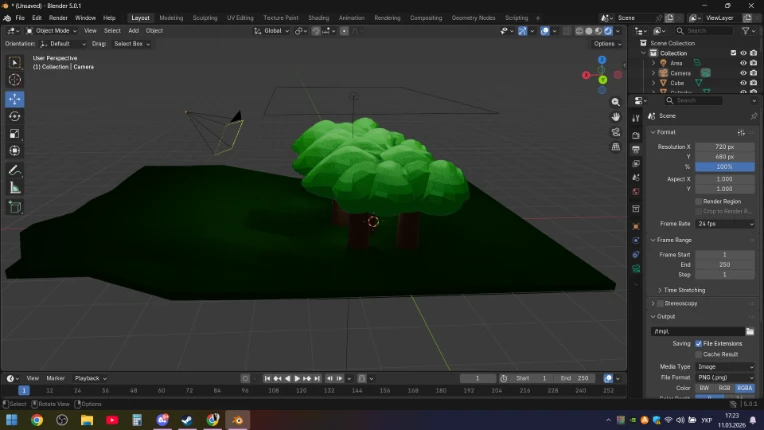Open the Output properties tab
764x430 pixels.
[x=636, y=150]
